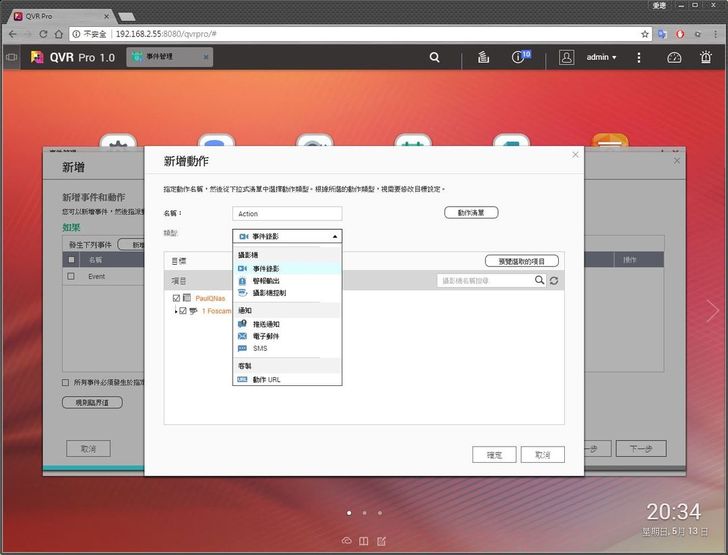The image size is (728, 555).
Task: Expand the 1 Foscam tree node arrow
Action: 175,311
